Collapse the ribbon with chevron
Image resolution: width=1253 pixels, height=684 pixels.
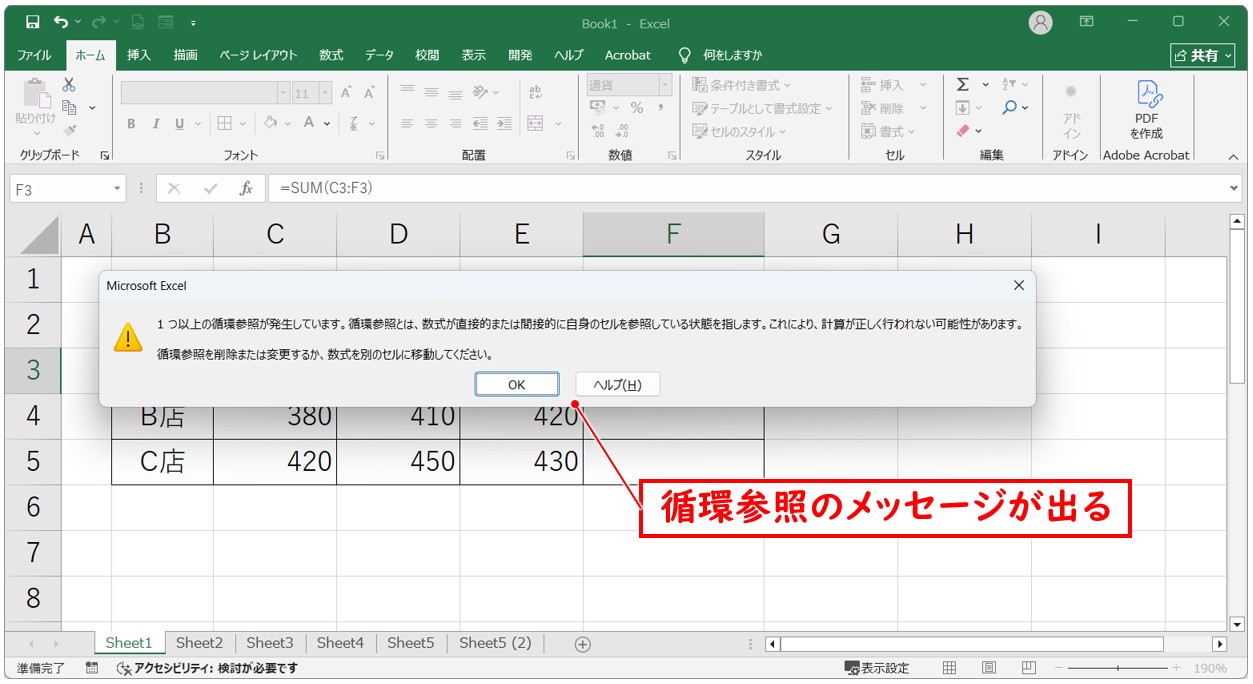tap(1233, 157)
